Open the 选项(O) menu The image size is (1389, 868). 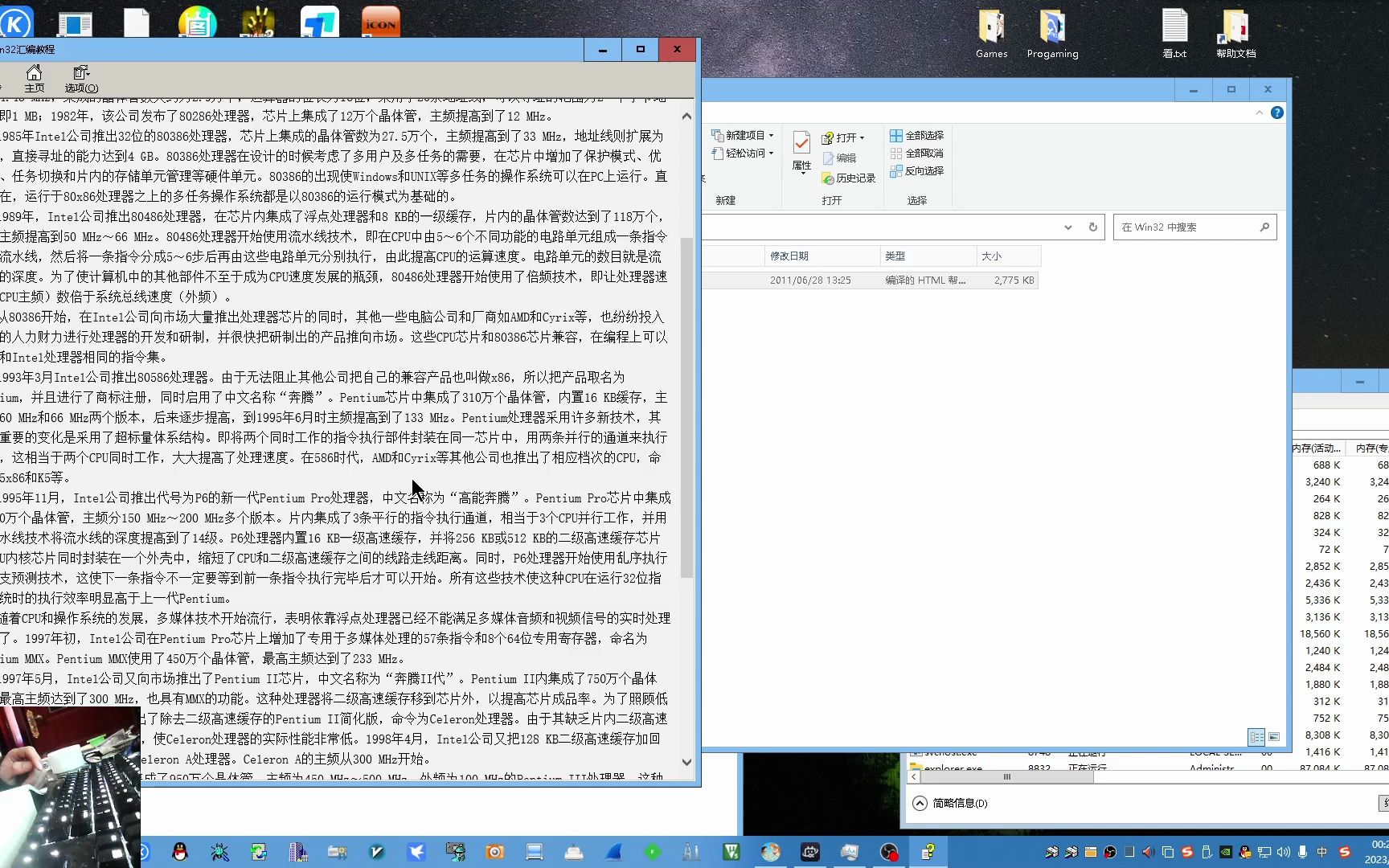point(80,78)
